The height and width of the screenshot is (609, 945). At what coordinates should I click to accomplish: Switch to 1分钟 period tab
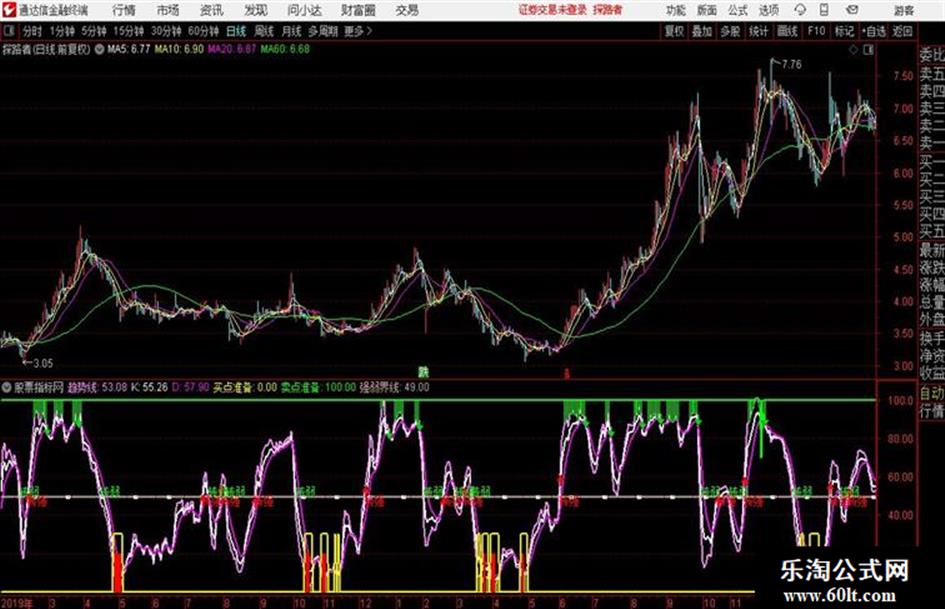(62, 31)
